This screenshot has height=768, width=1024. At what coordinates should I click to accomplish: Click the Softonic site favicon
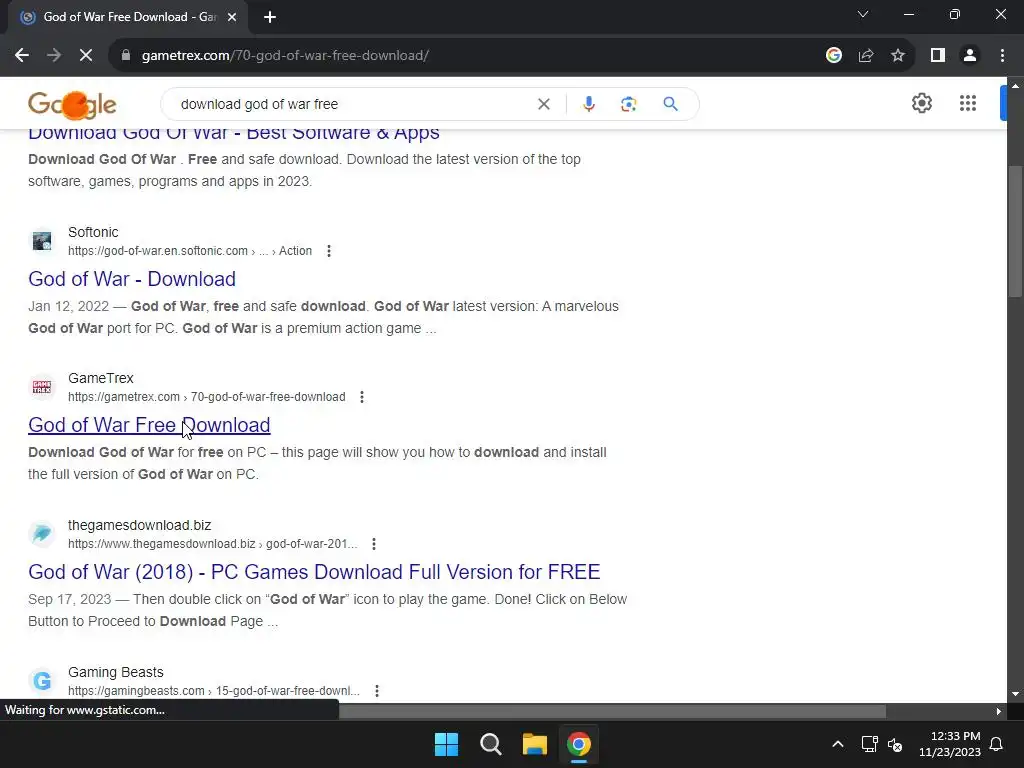tap(42, 241)
